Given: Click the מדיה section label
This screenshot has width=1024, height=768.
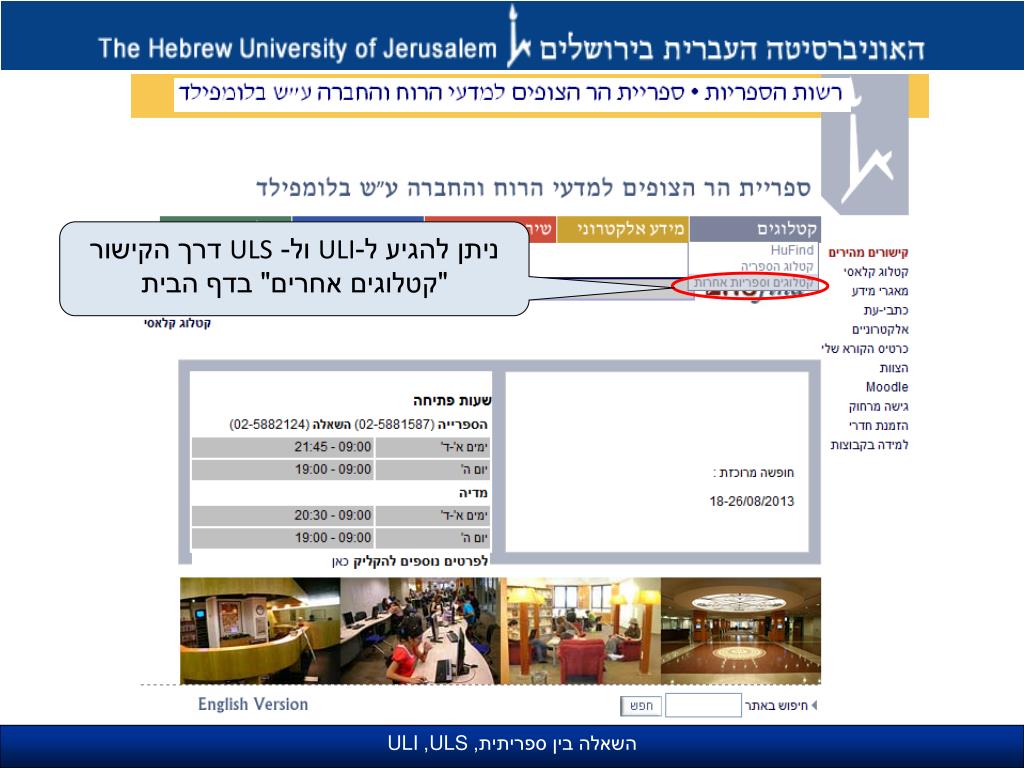Looking at the screenshot, I should pos(473,493).
